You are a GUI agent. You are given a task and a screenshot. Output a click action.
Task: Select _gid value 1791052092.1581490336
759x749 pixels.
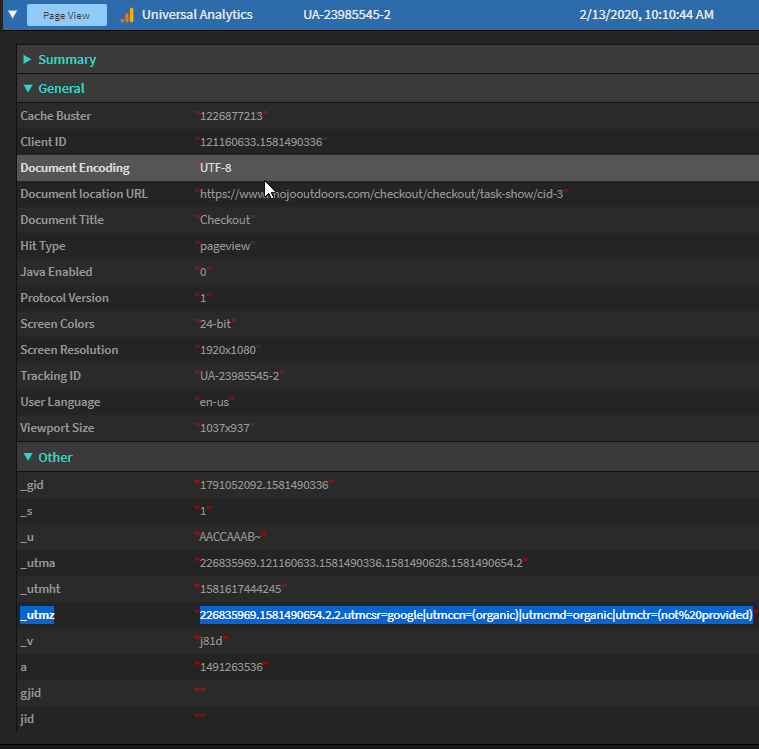point(264,485)
